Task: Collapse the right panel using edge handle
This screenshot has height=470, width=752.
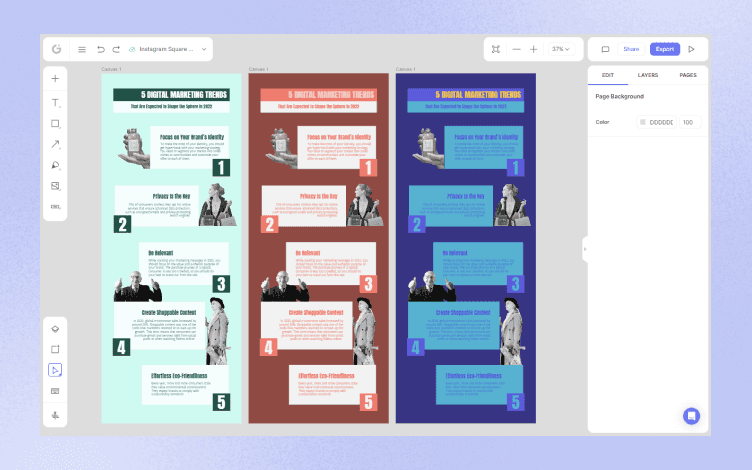Action: click(x=585, y=249)
